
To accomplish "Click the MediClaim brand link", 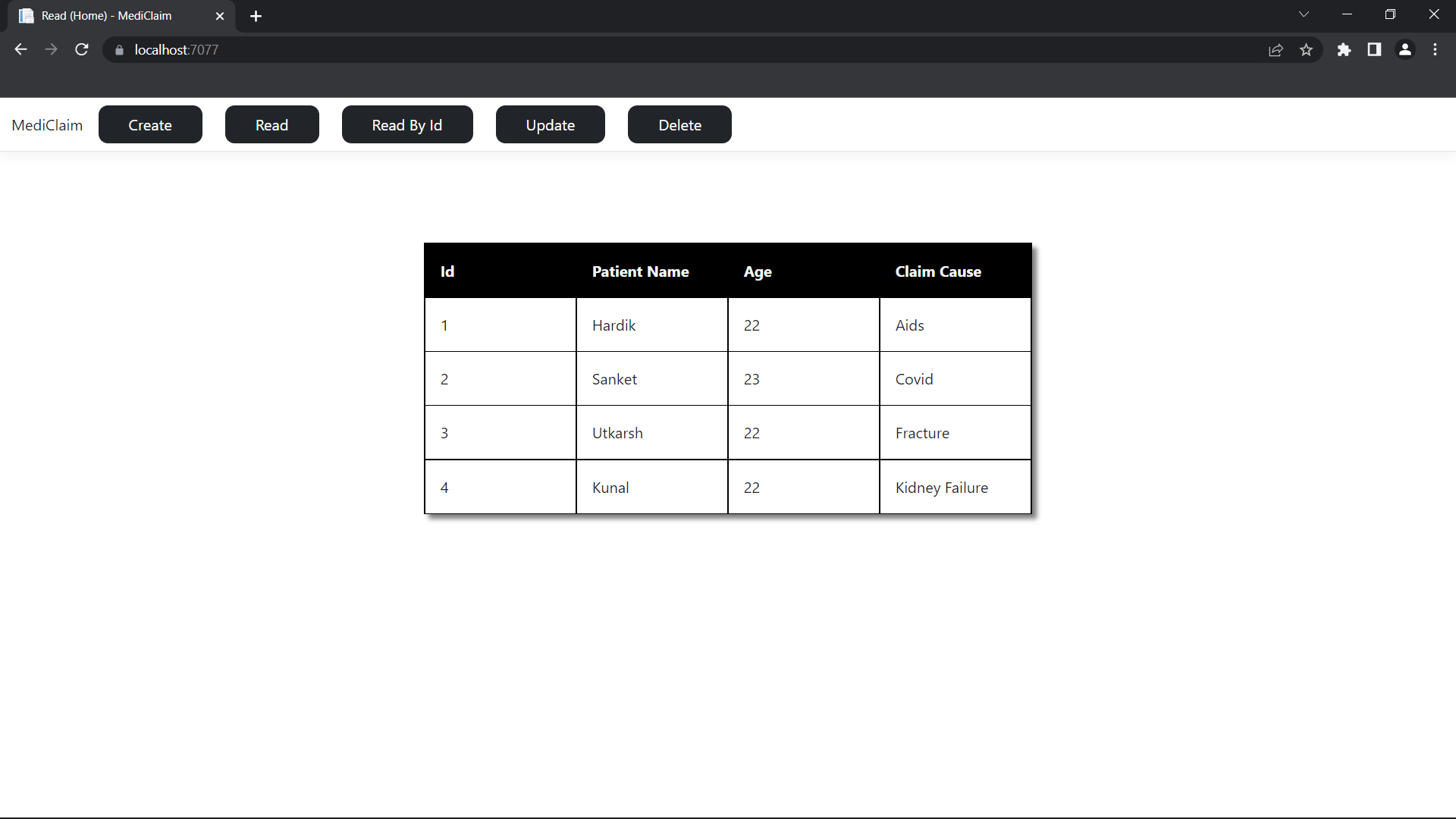I will click(x=47, y=124).
